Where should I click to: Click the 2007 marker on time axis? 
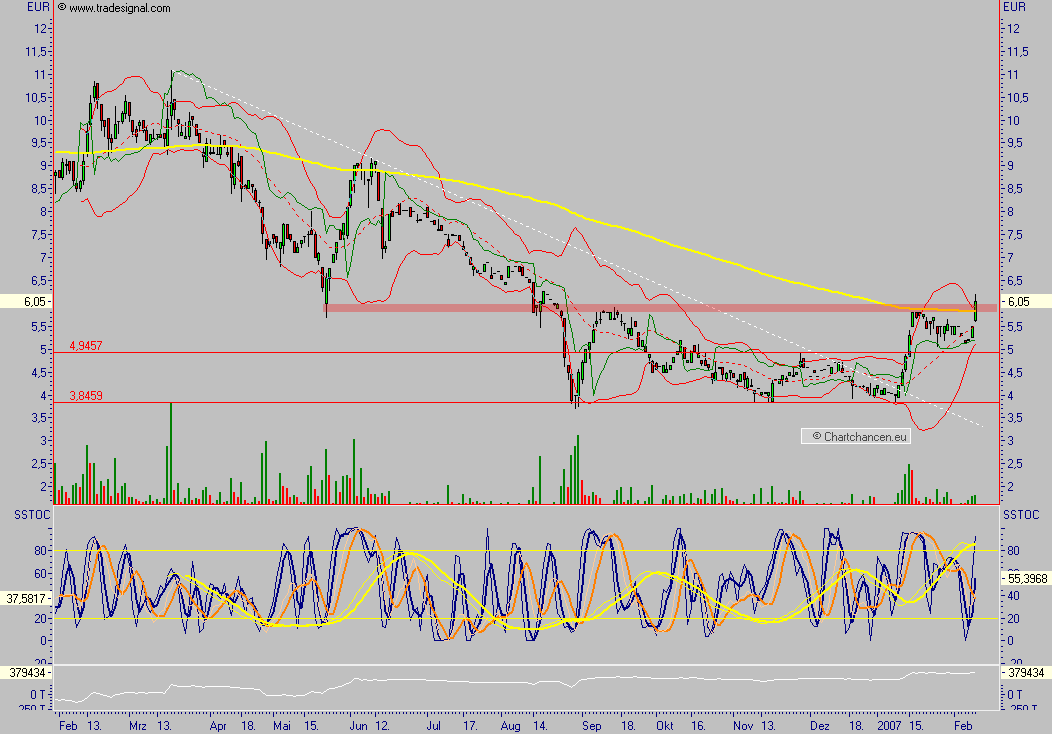tap(890, 724)
